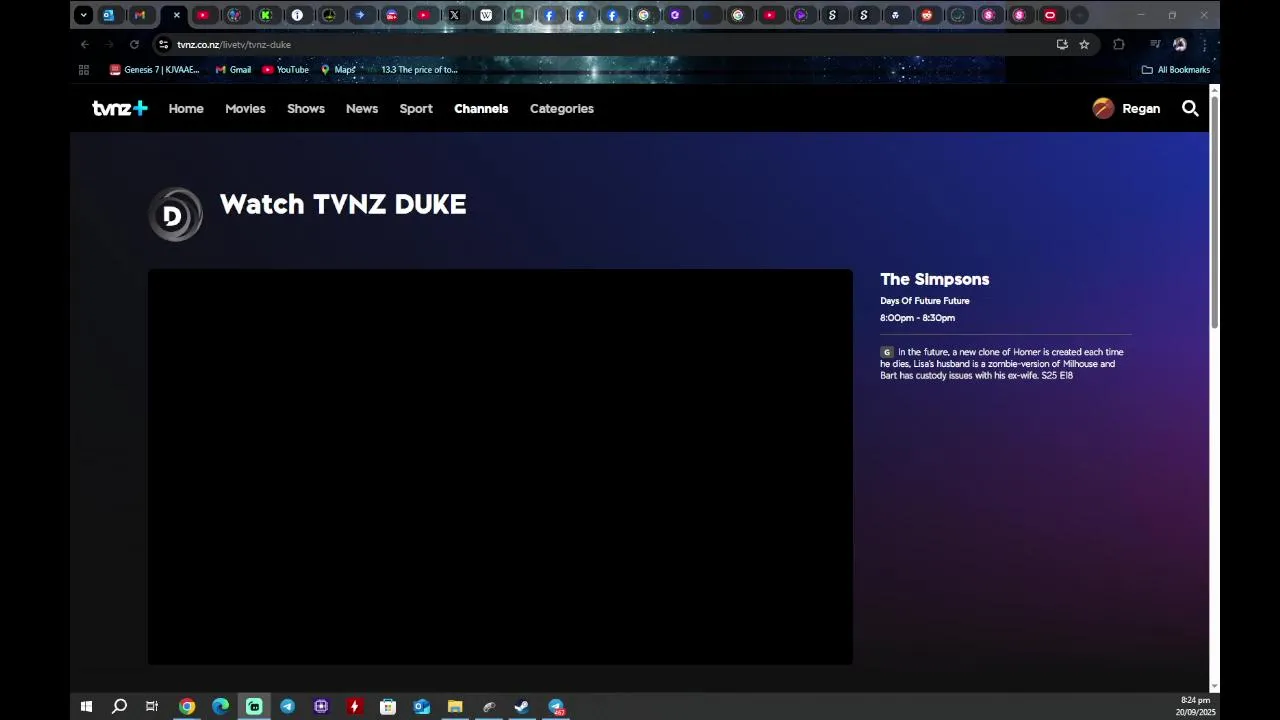Open the site search magnifier icon

click(x=1190, y=108)
